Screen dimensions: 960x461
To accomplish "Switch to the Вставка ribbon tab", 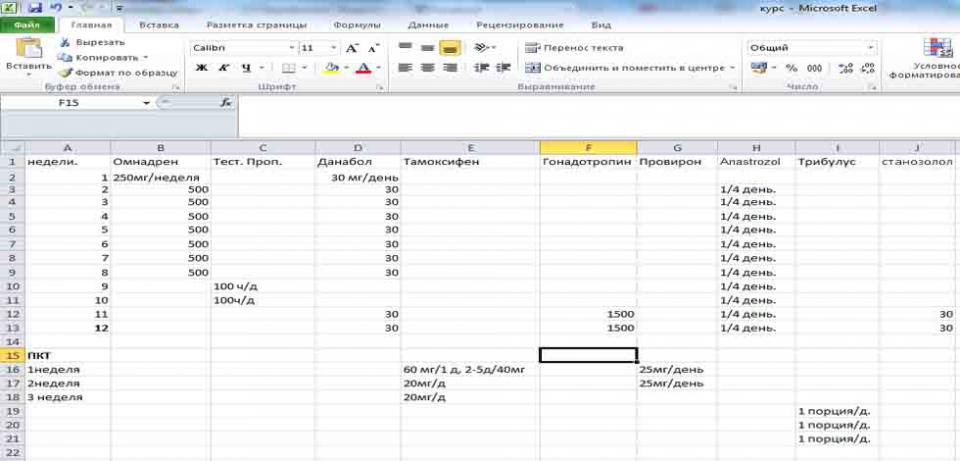I will pyautogui.click(x=160, y=24).
